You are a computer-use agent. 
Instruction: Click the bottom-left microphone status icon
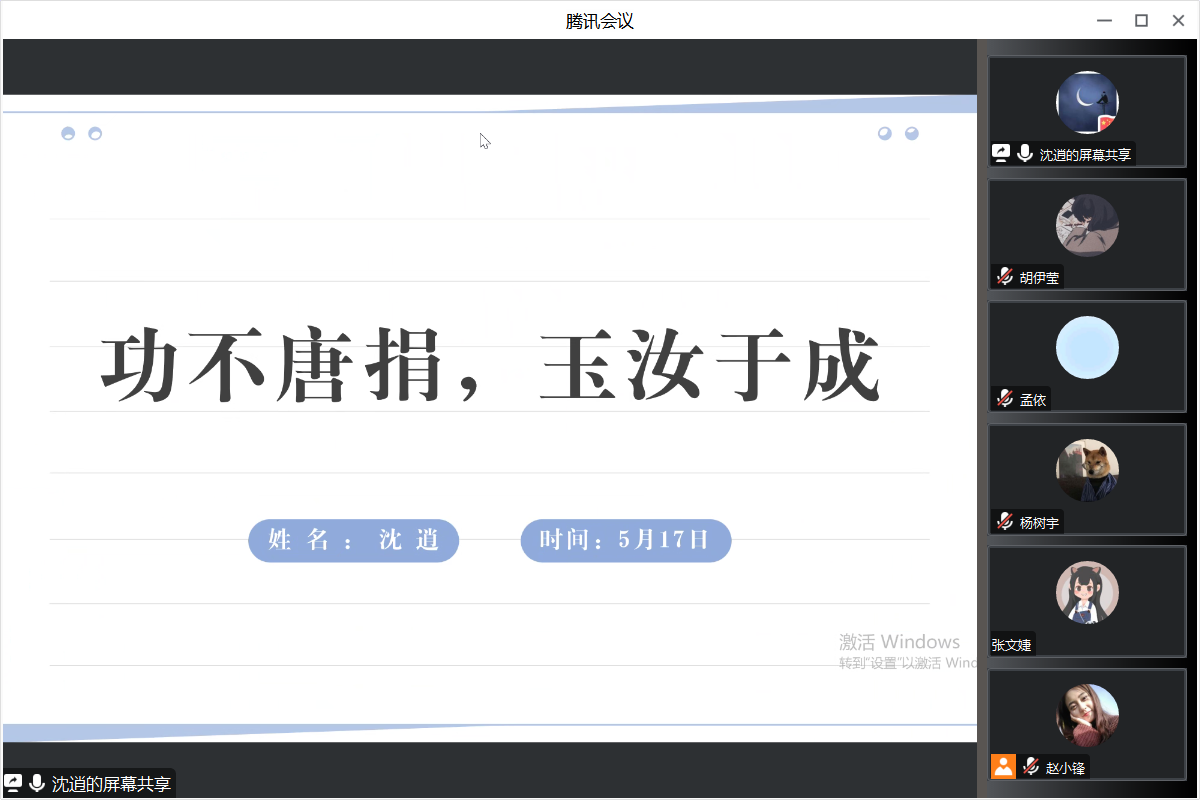point(37,784)
